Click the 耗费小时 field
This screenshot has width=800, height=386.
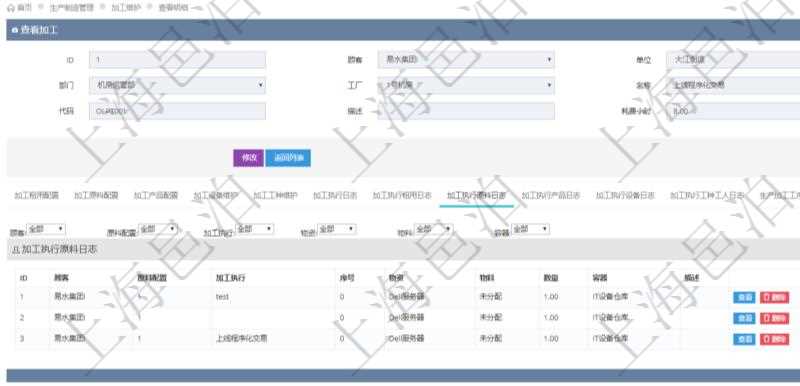[733, 111]
